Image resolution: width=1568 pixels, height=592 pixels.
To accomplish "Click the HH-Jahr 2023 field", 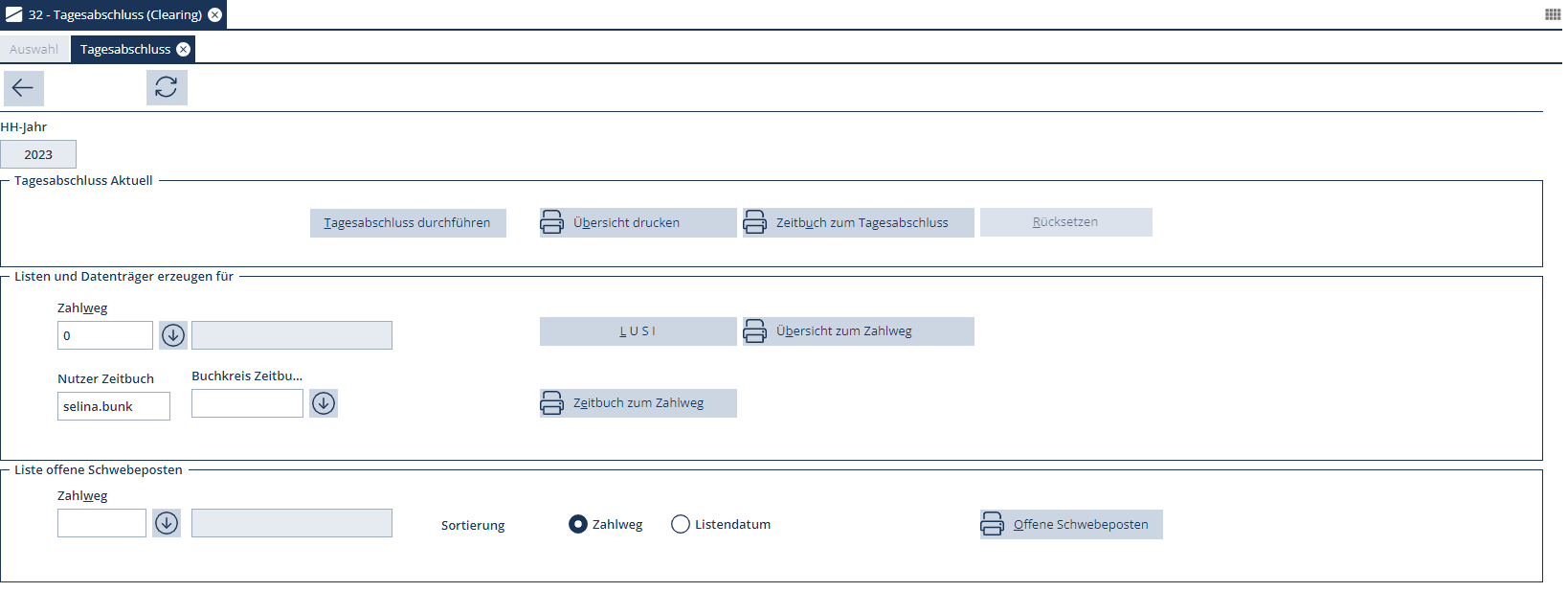I will coord(38,155).
